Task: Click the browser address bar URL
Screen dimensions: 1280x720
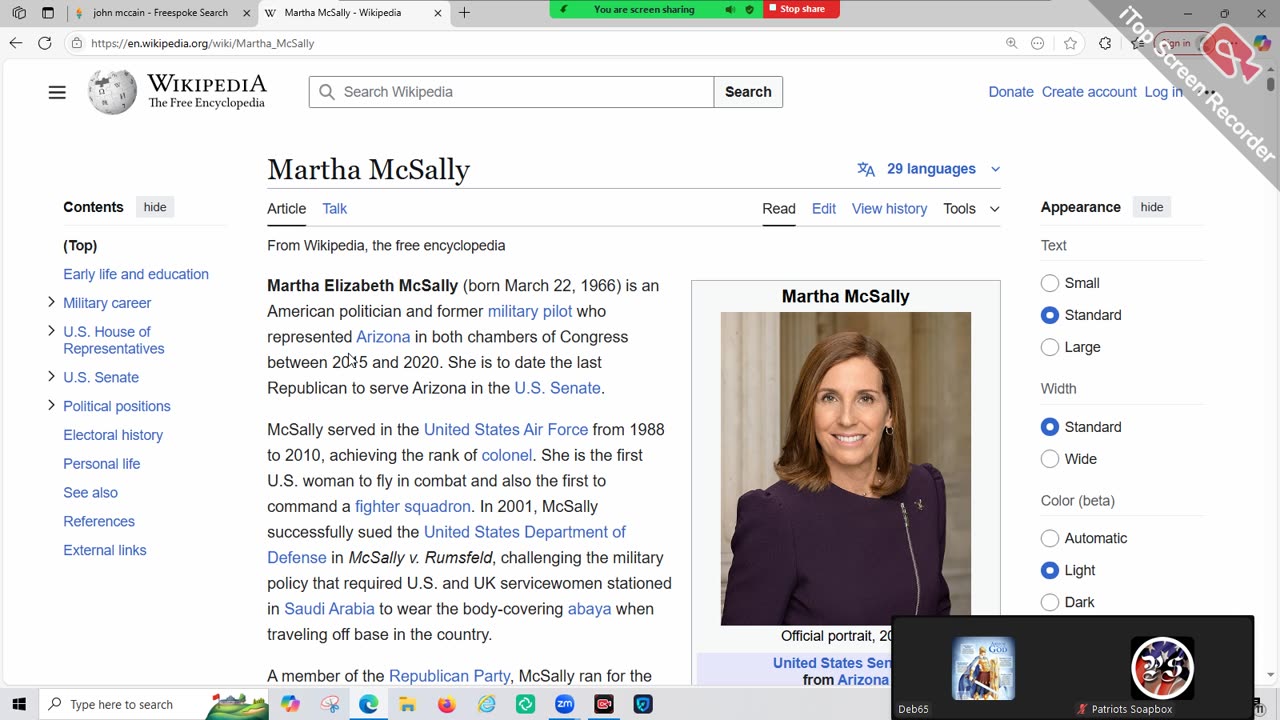Action: click(x=203, y=43)
